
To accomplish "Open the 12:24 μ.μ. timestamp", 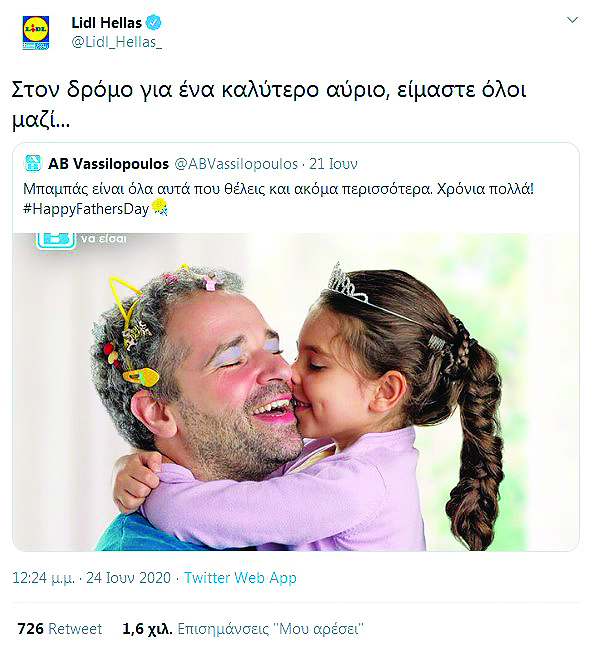I will [43, 578].
